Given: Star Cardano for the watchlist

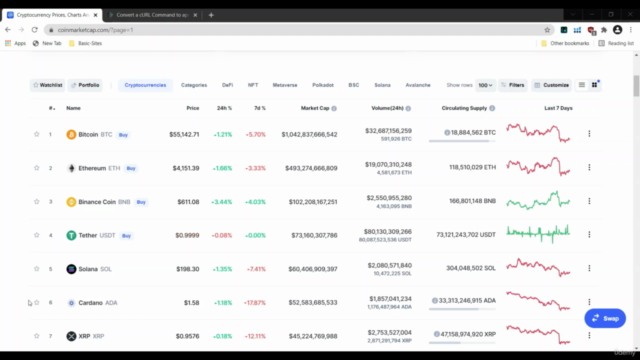Looking at the screenshot, I should pos(37,302).
